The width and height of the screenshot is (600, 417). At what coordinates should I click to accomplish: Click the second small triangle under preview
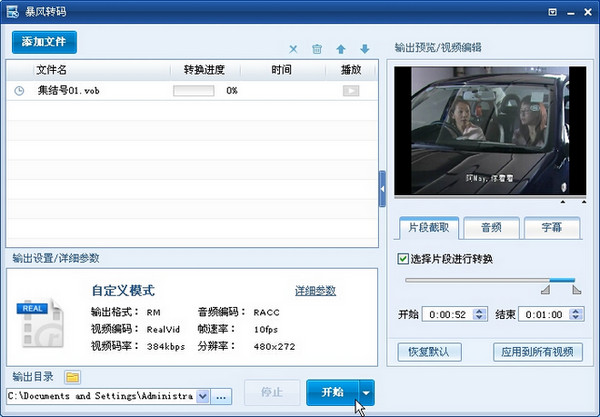tap(584, 202)
